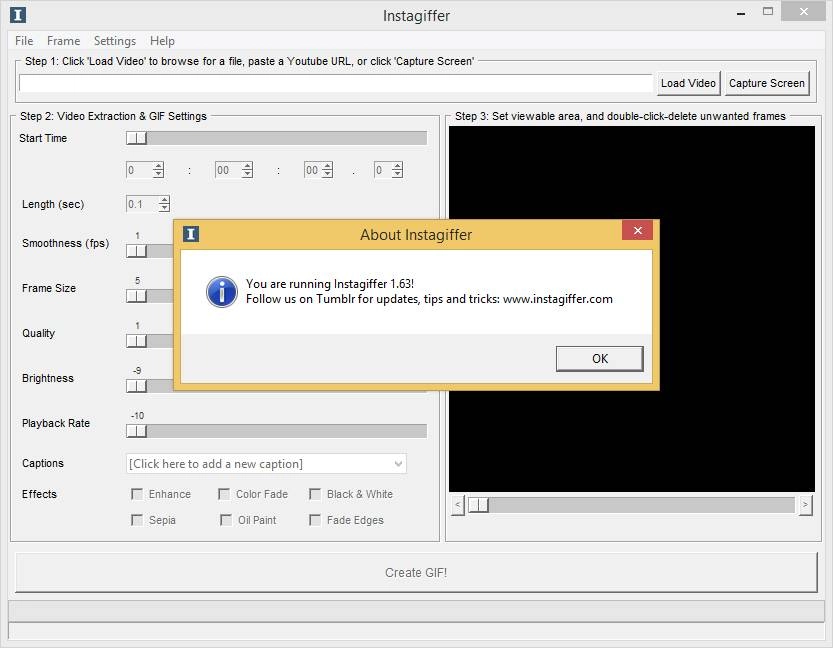Click the black video preview area

pyautogui.click(x=632, y=309)
